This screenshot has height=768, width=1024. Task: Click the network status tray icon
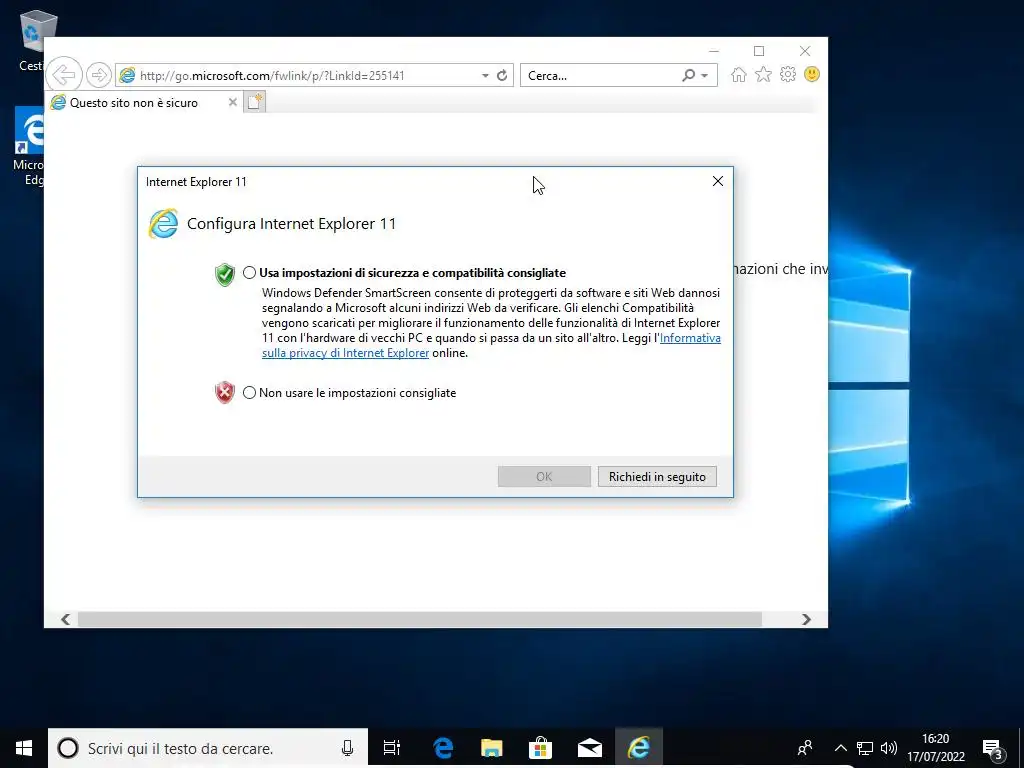(x=865, y=748)
